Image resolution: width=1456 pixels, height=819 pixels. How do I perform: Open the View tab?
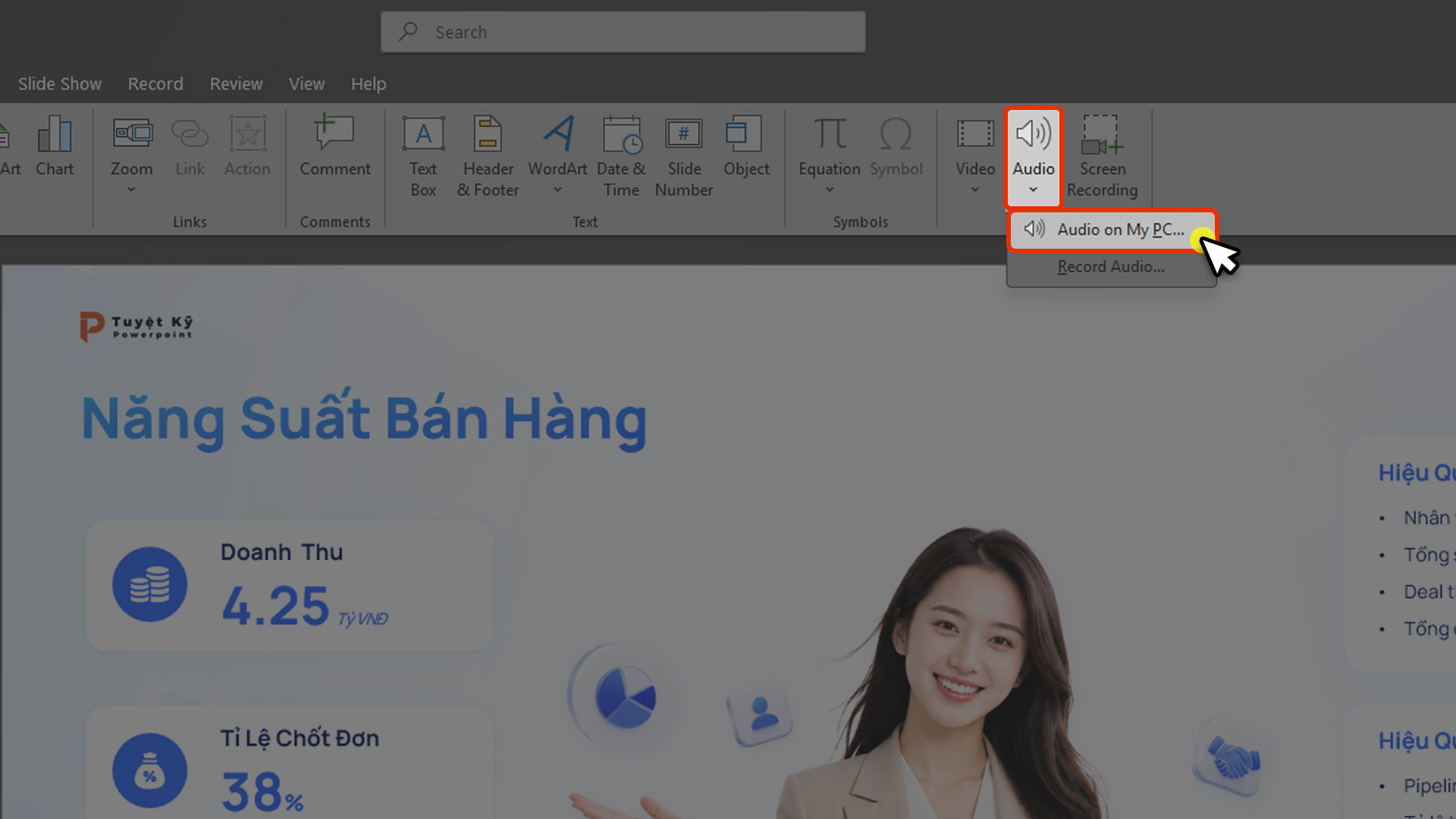[306, 84]
